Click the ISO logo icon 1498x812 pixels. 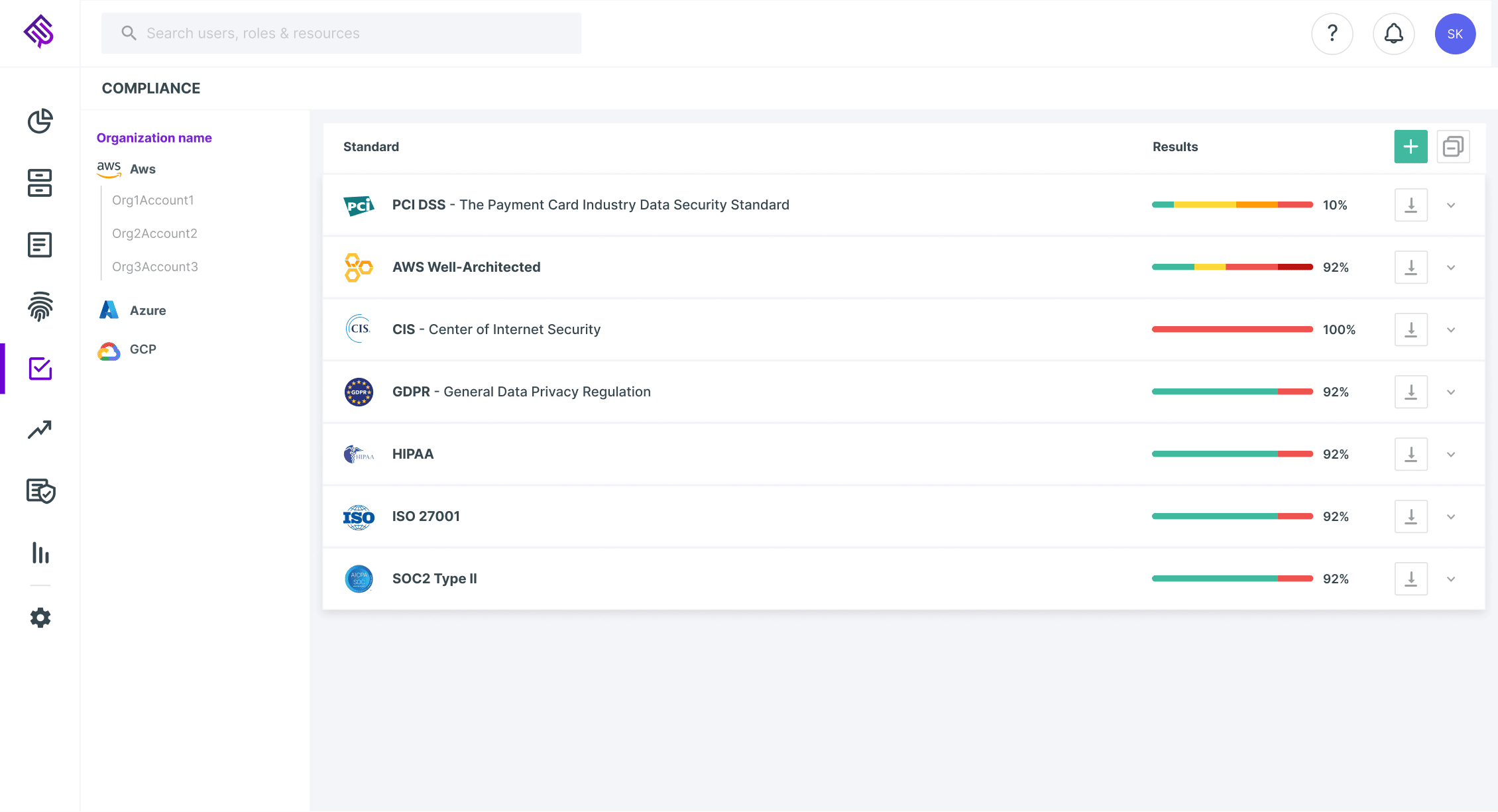pyautogui.click(x=359, y=517)
